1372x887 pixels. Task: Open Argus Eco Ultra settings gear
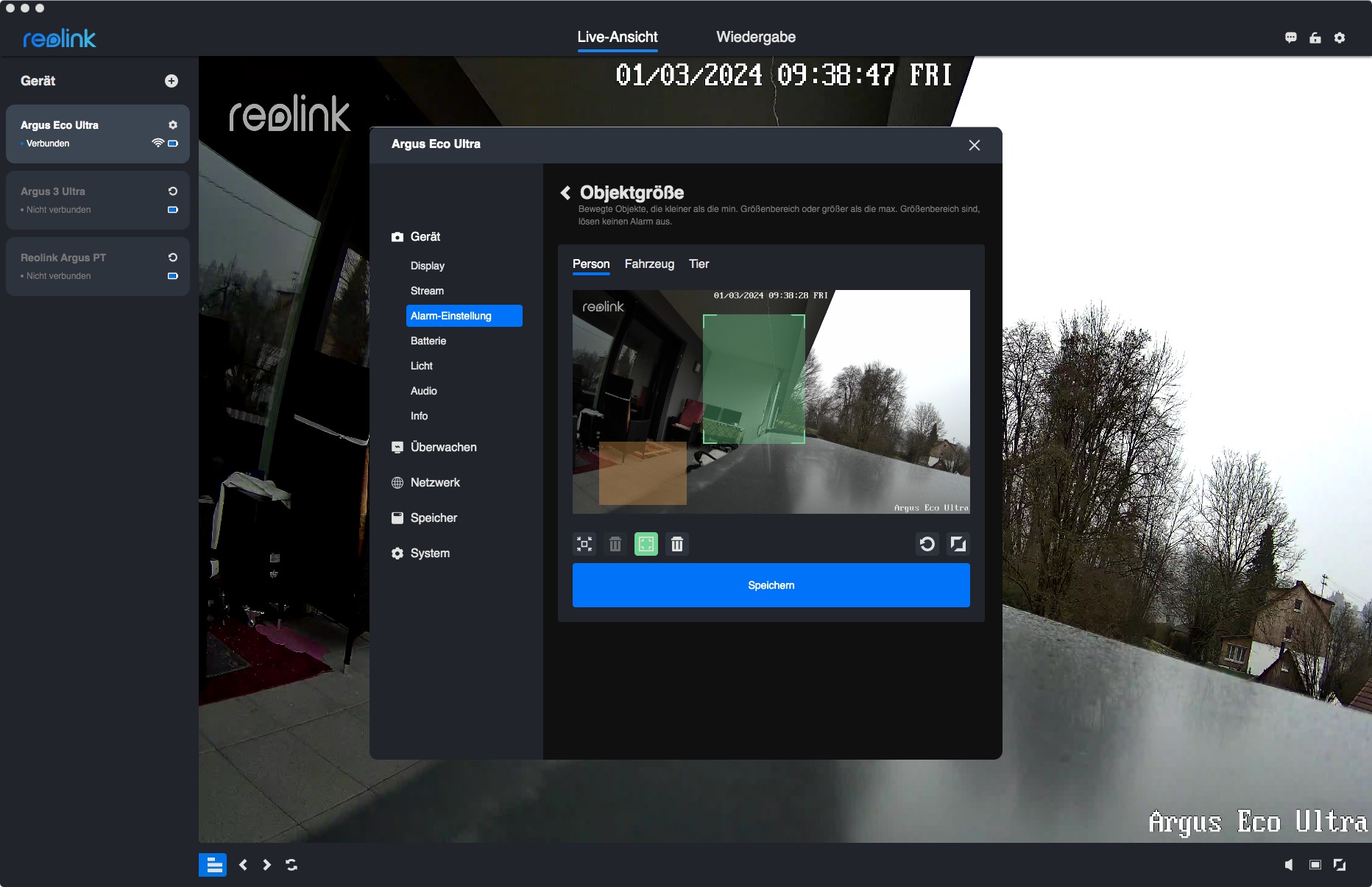pyautogui.click(x=173, y=125)
